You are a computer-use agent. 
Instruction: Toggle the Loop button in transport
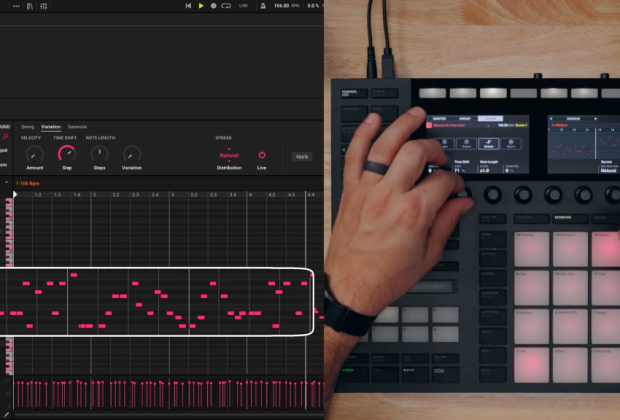pyautogui.click(x=226, y=6)
